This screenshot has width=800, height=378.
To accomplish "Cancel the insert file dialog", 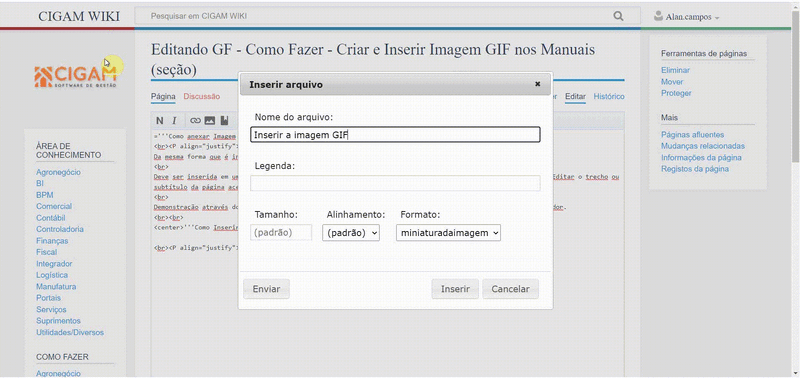I will tap(510, 289).
